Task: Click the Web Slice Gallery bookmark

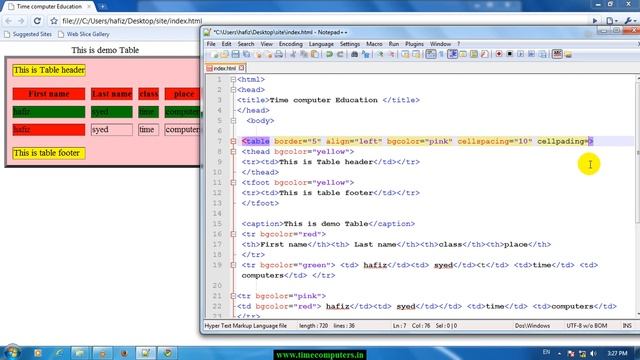Action: (x=84, y=34)
